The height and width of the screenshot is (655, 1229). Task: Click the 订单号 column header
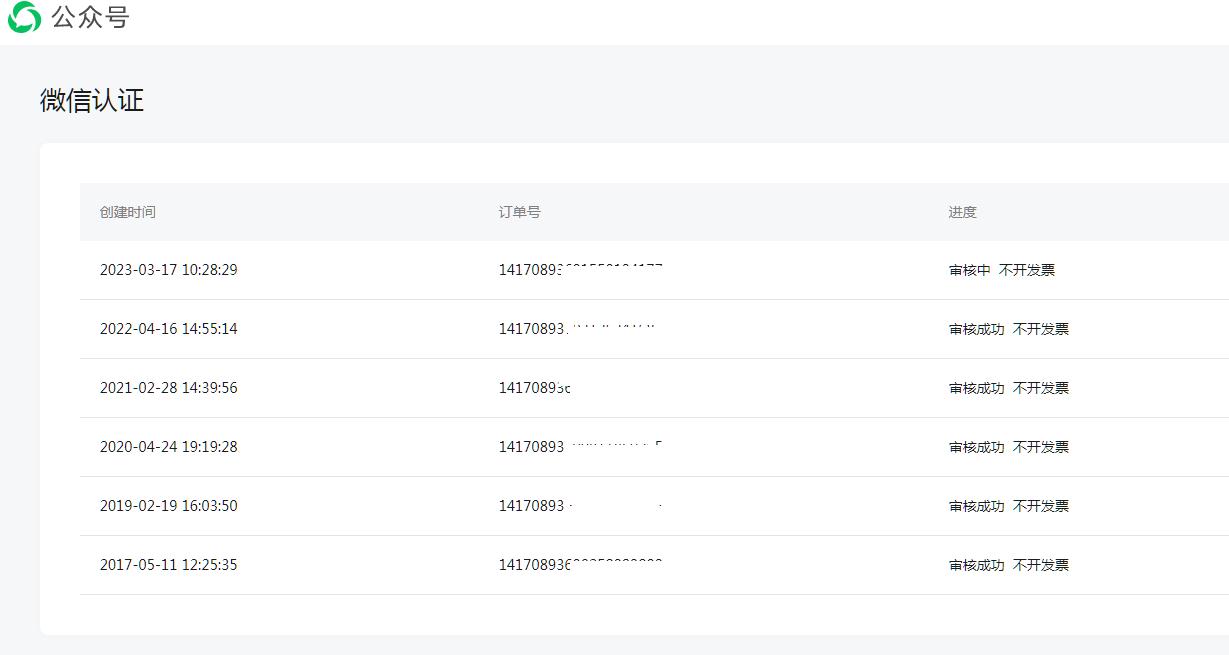[x=519, y=212]
